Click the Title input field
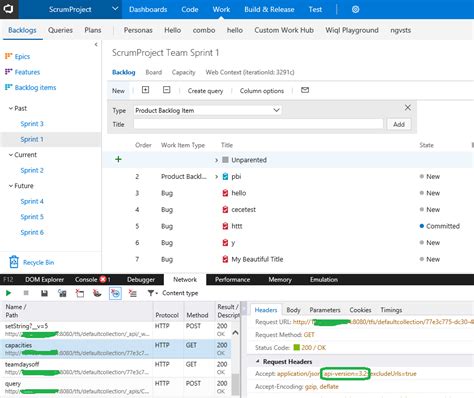The image size is (474, 398). [x=258, y=124]
